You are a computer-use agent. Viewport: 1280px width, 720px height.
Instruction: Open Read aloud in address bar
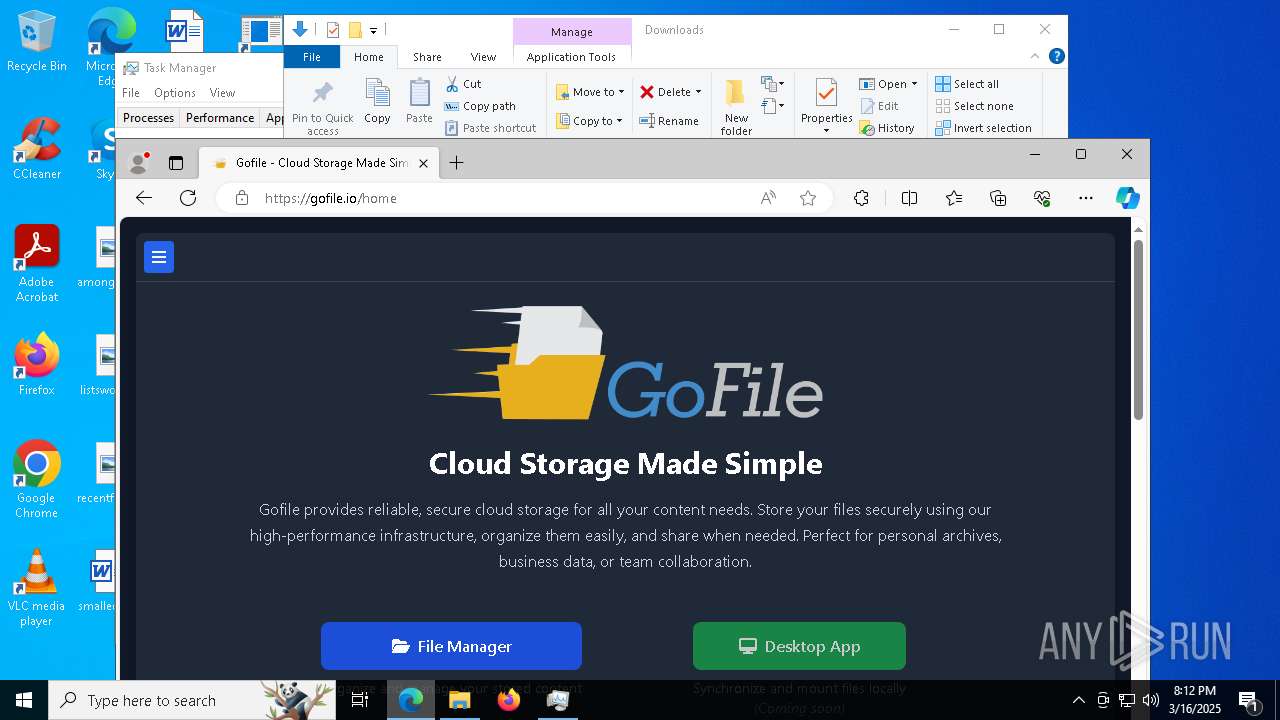[x=768, y=198]
